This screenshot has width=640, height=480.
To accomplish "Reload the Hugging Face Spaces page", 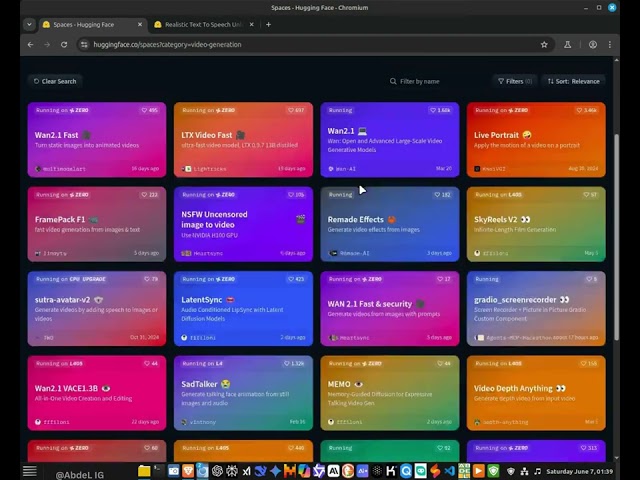I will pos(64,44).
